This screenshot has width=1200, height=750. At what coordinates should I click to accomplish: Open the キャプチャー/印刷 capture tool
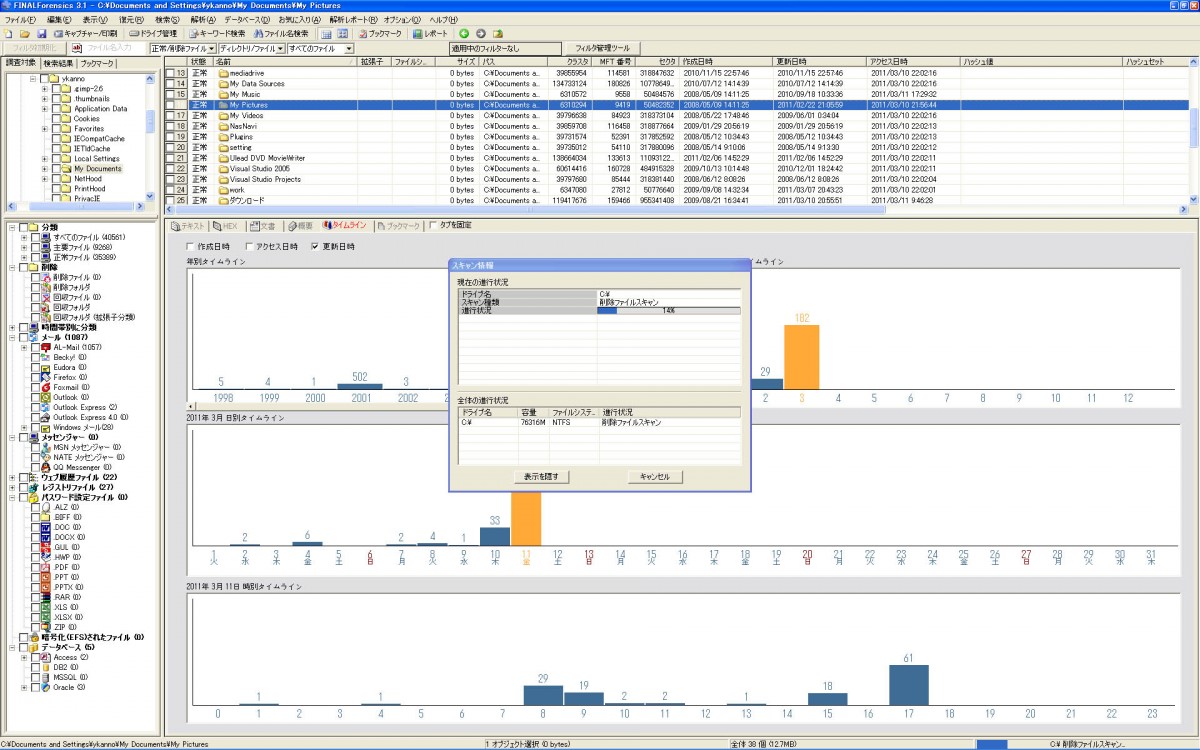click(85, 34)
